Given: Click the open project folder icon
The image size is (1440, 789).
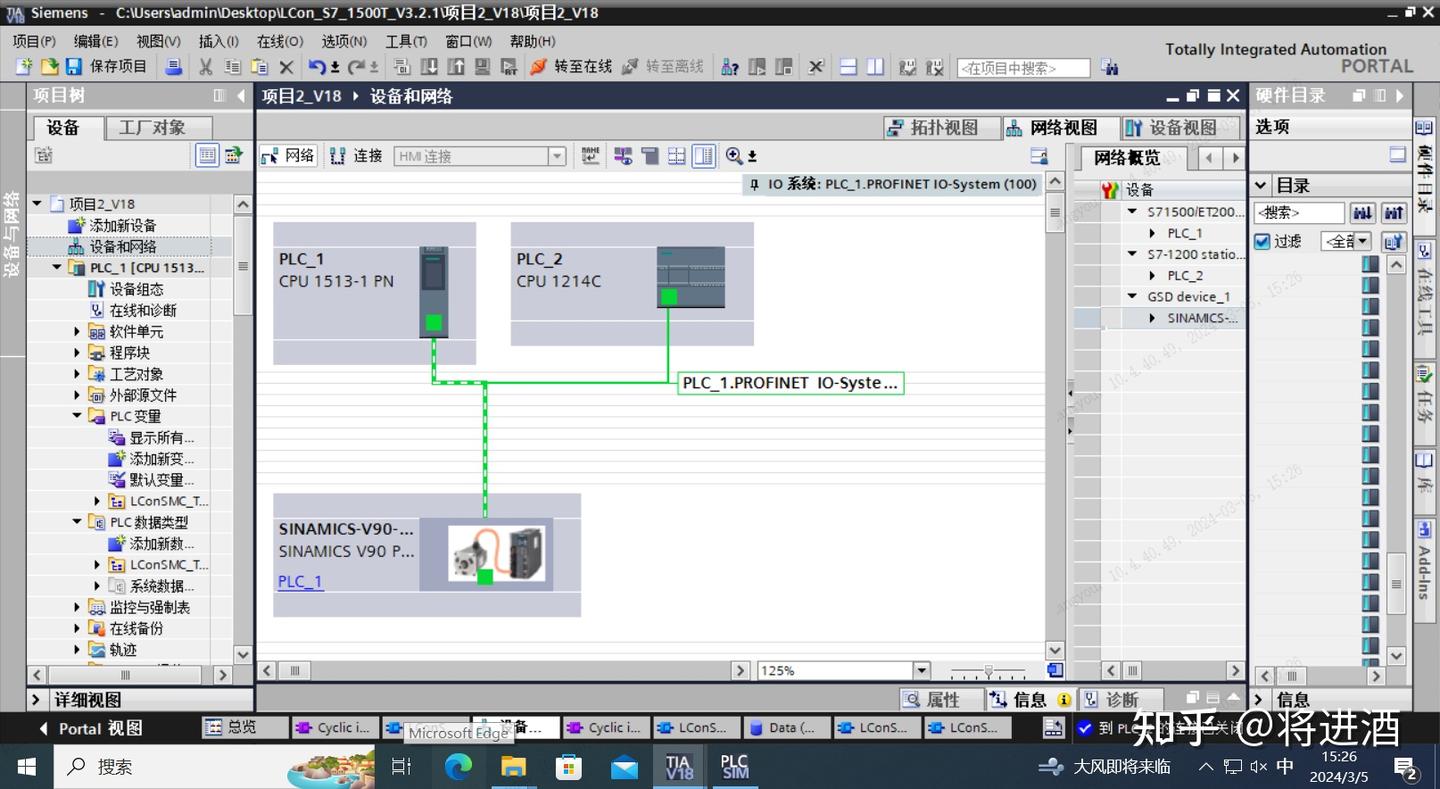Looking at the screenshot, I should [x=49, y=67].
